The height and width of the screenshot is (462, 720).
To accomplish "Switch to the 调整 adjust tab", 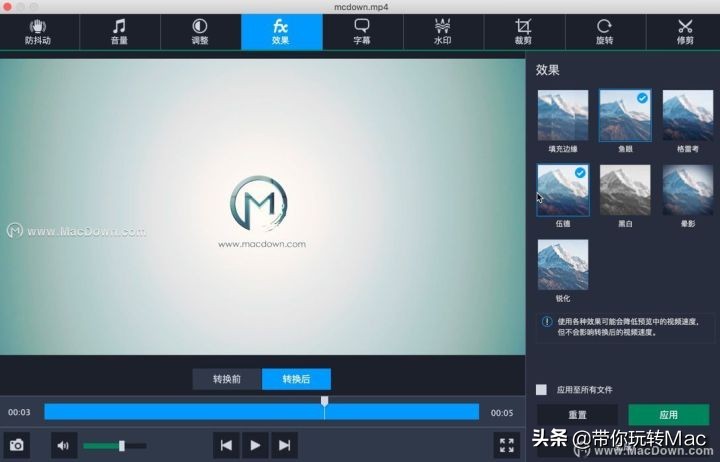I will point(200,32).
